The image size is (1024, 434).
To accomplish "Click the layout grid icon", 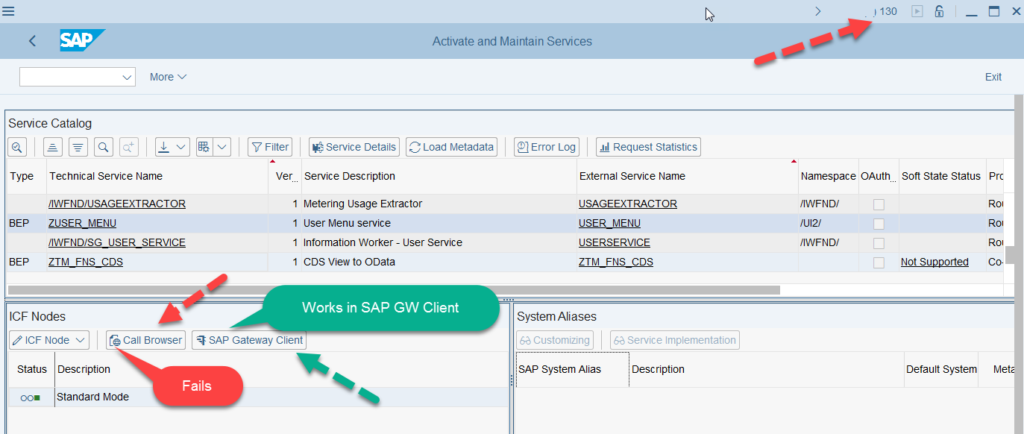I will (x=204, y=147).
